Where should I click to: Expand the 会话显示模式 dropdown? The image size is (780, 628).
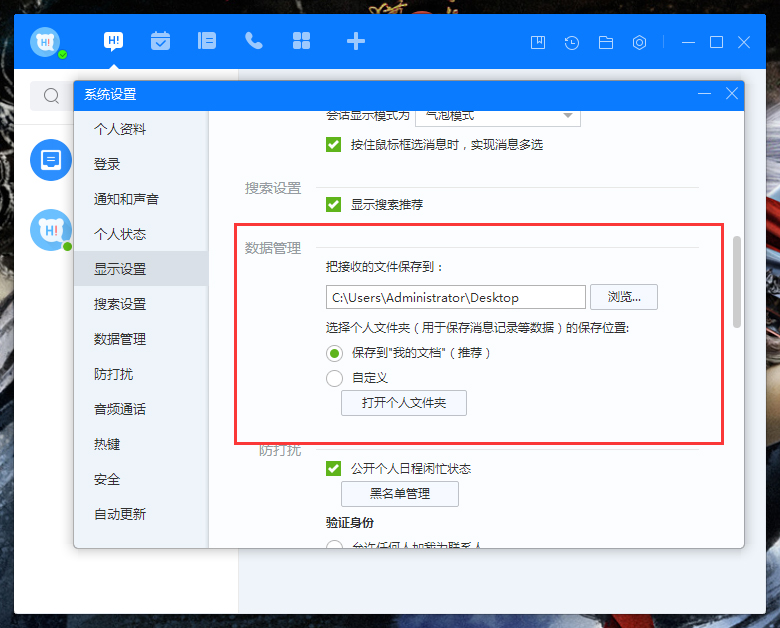(497, 116)
